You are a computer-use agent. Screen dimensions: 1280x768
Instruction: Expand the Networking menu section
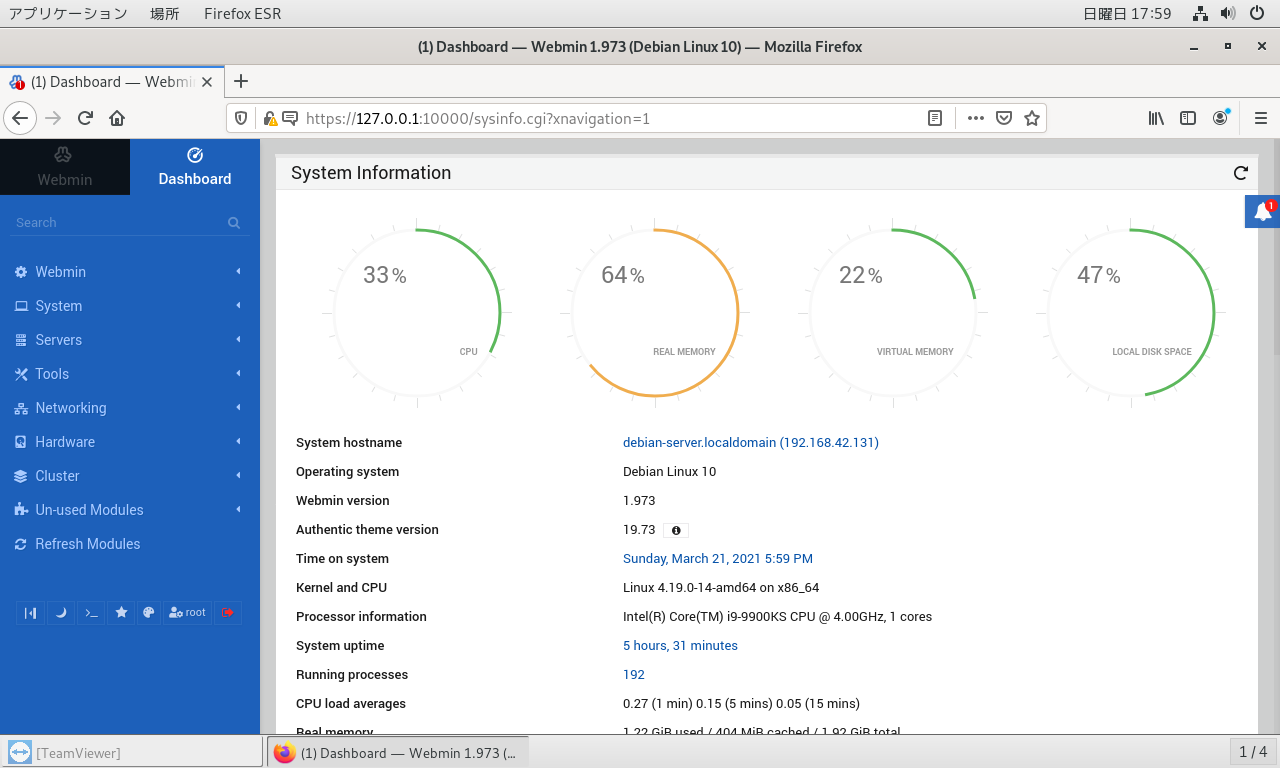(x=70, y=408)
